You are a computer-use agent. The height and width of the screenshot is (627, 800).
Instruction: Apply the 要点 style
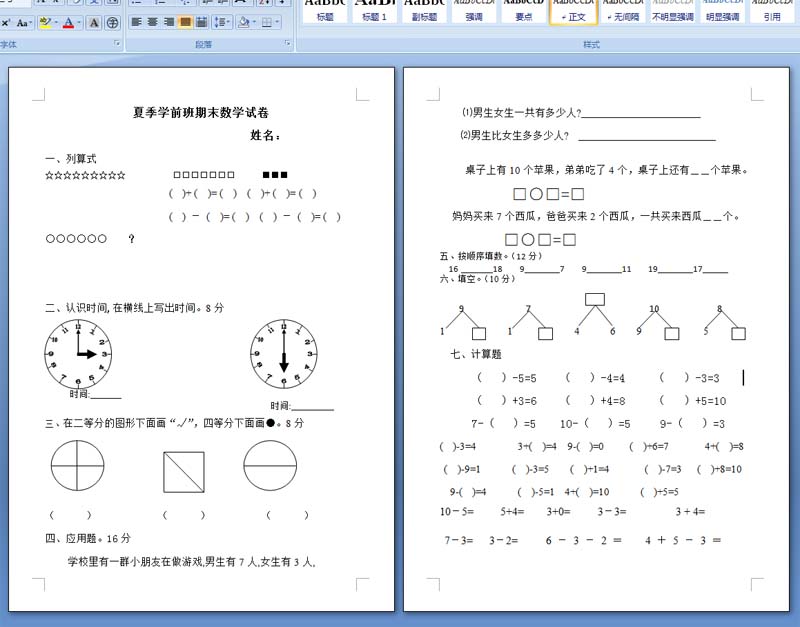click(x=523, y=11)
